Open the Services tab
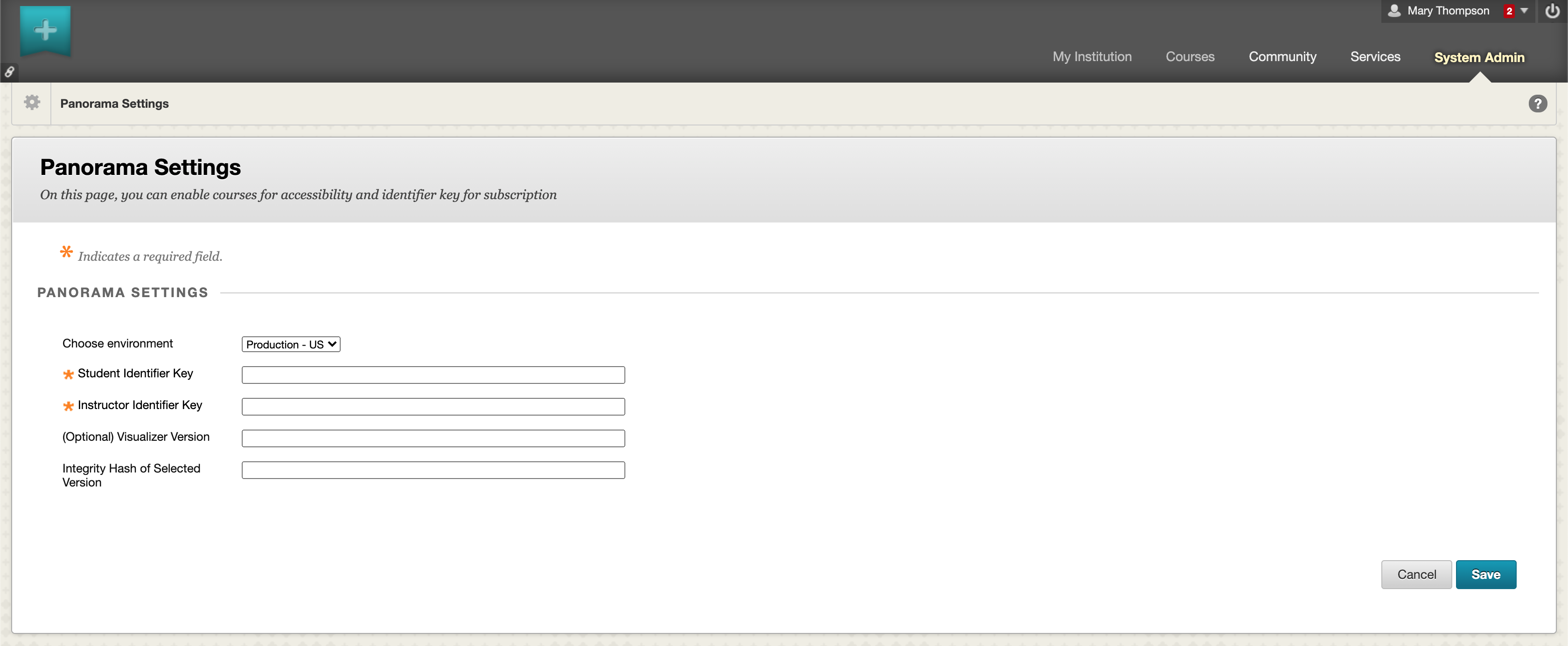This screenshot has height=646, width=1568. tap(1374, 56)
